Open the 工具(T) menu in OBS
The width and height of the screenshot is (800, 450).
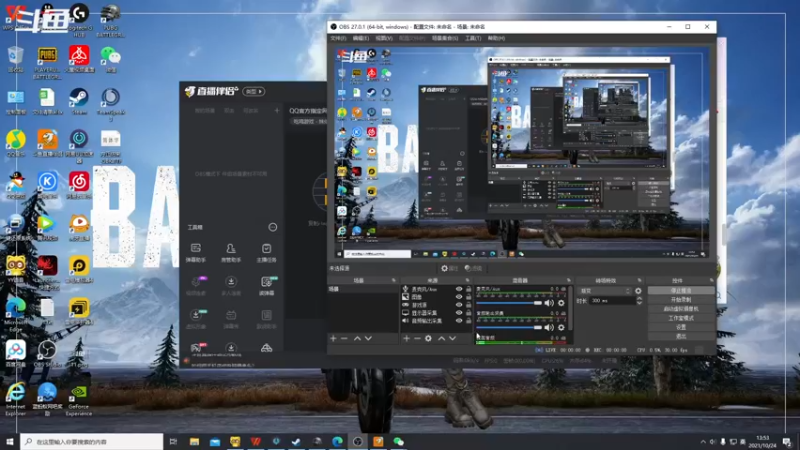click(x=473, y=38)
